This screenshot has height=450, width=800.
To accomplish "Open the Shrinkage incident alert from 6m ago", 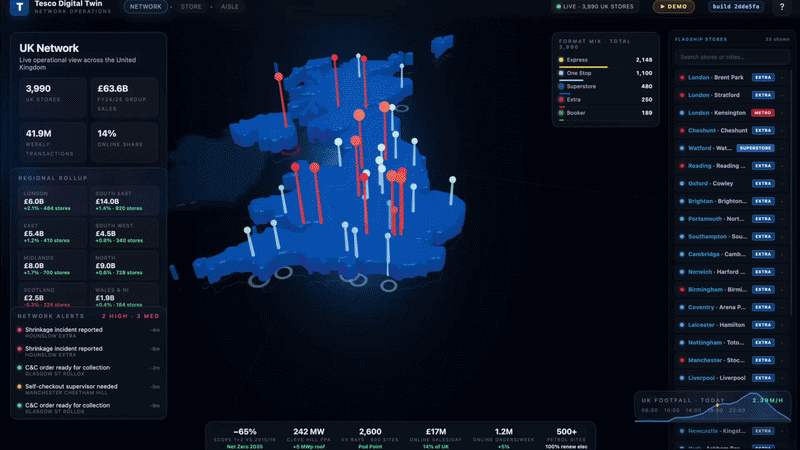I will coord(89,352).
